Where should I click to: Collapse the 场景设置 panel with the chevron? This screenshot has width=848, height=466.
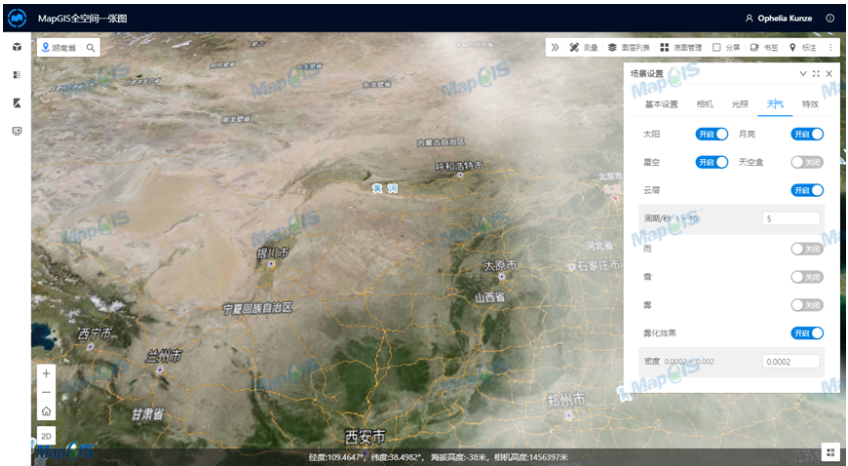pyautogui.click(x=803, y=74)
